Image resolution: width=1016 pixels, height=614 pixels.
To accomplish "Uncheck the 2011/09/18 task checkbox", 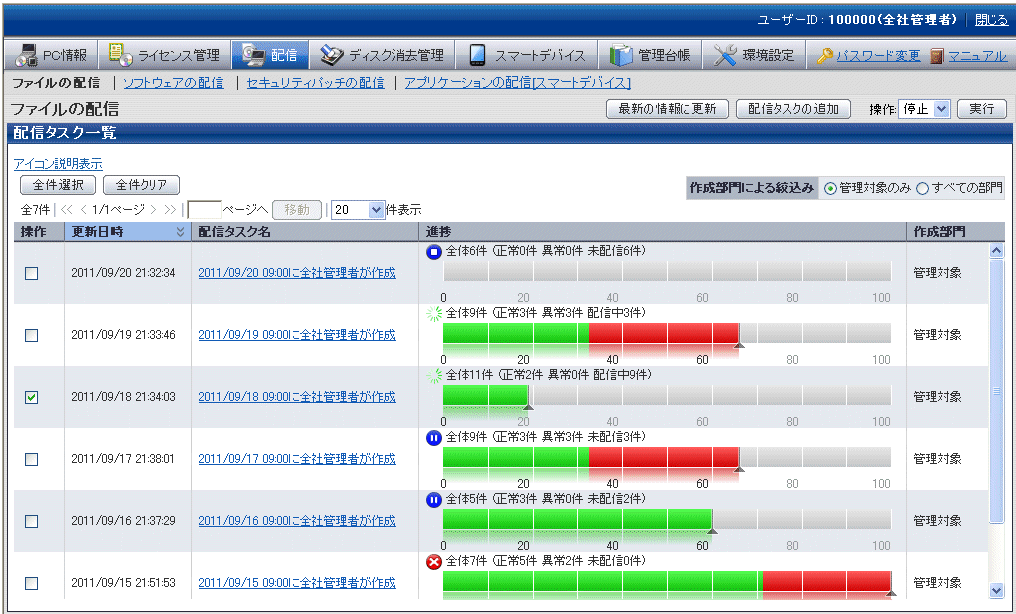I will pyautogui.click(x=32, y=397).
